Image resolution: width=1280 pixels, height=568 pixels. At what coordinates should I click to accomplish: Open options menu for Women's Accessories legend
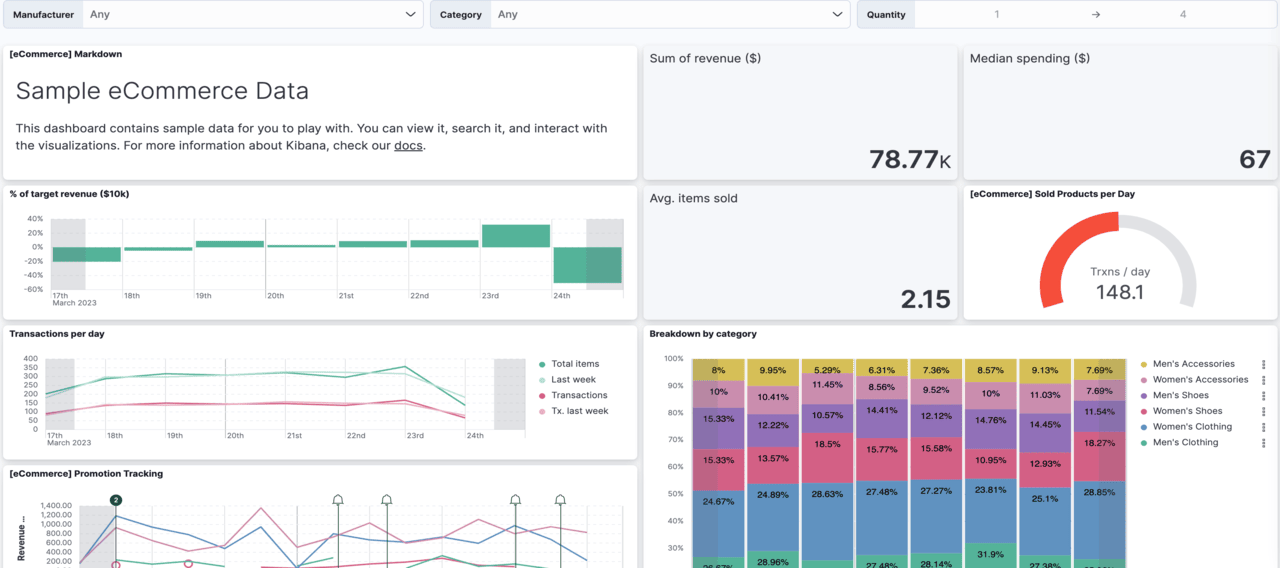click(x=1264, y=380)
